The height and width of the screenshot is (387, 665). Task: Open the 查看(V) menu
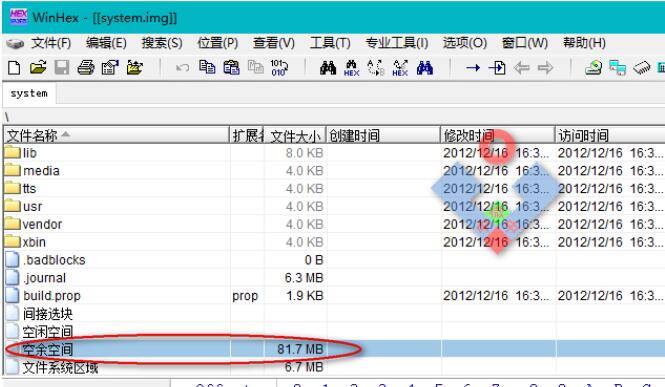(274, 43)
